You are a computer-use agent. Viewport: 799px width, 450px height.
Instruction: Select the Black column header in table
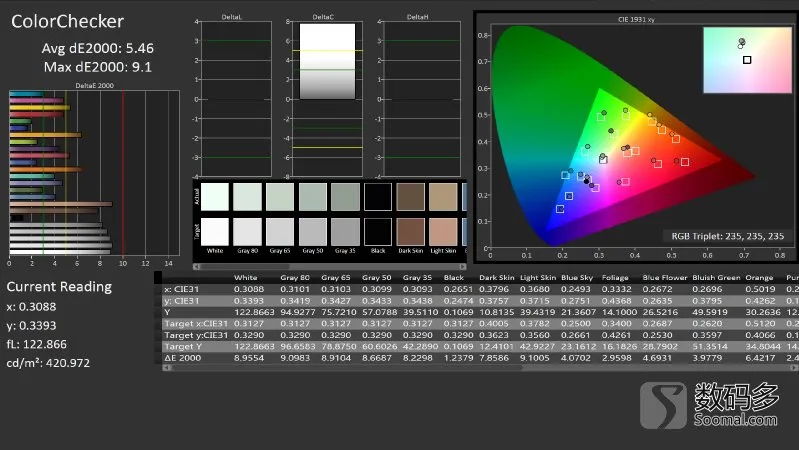[454, 278]
